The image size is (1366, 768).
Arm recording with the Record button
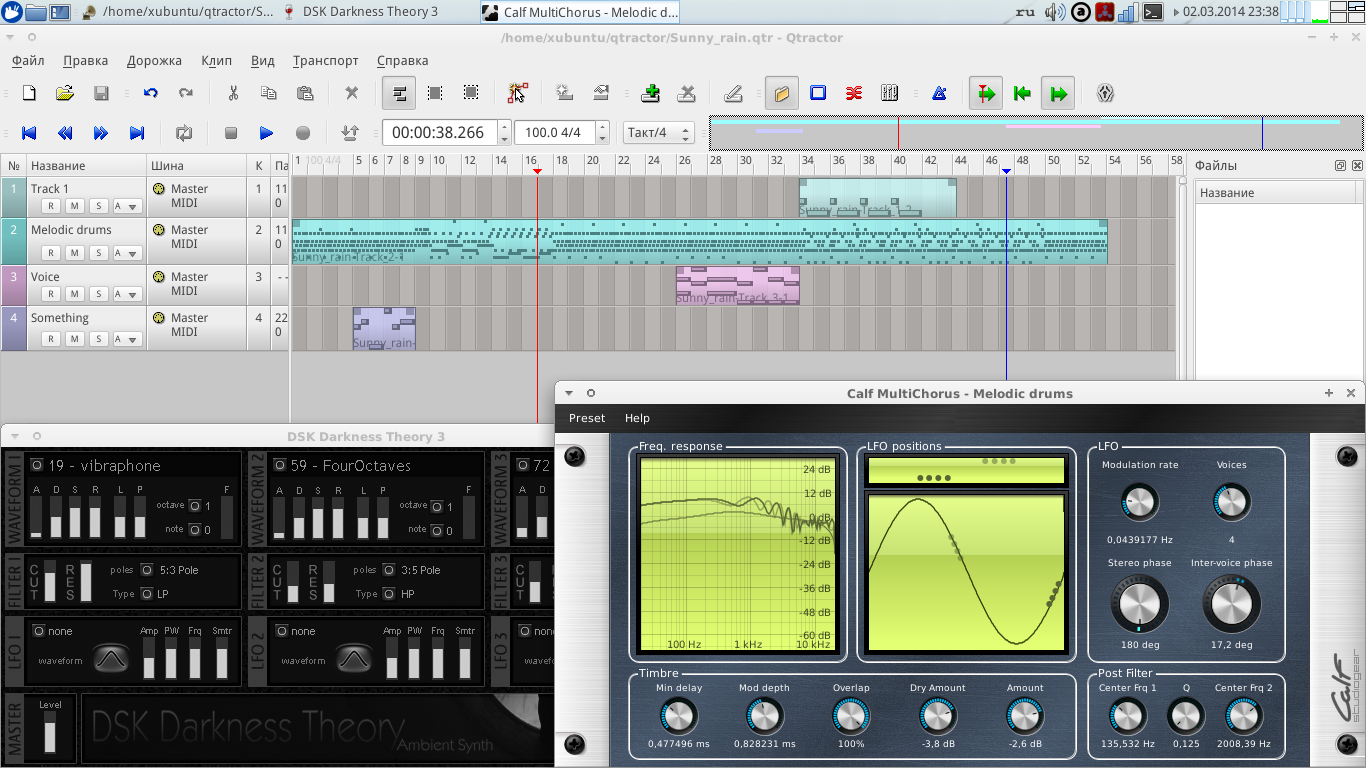click(302, 132)
